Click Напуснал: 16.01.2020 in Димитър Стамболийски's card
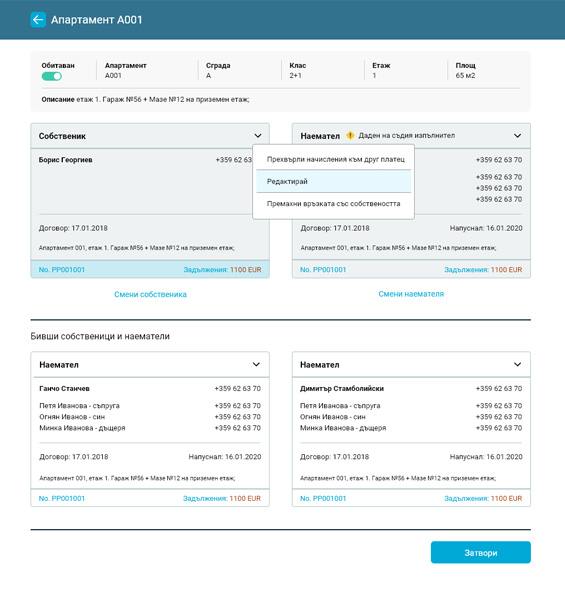The height and width of the screenshot is (596, 565). tap(486, 457)
